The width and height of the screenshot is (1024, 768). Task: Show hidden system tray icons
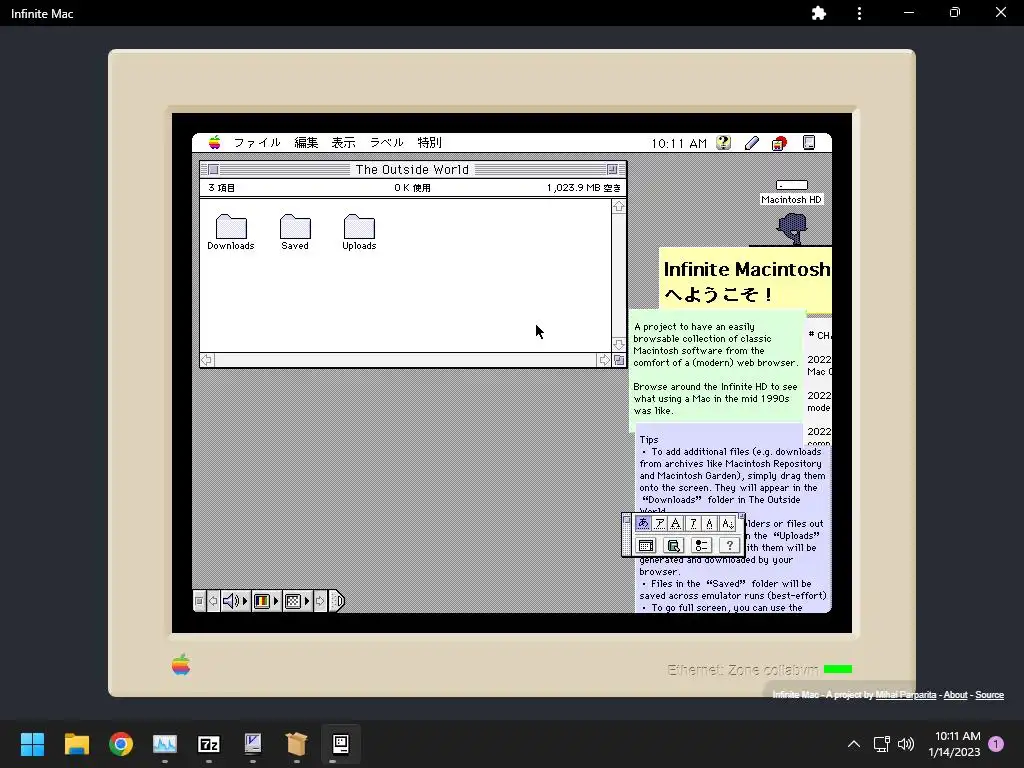point(854,744)
